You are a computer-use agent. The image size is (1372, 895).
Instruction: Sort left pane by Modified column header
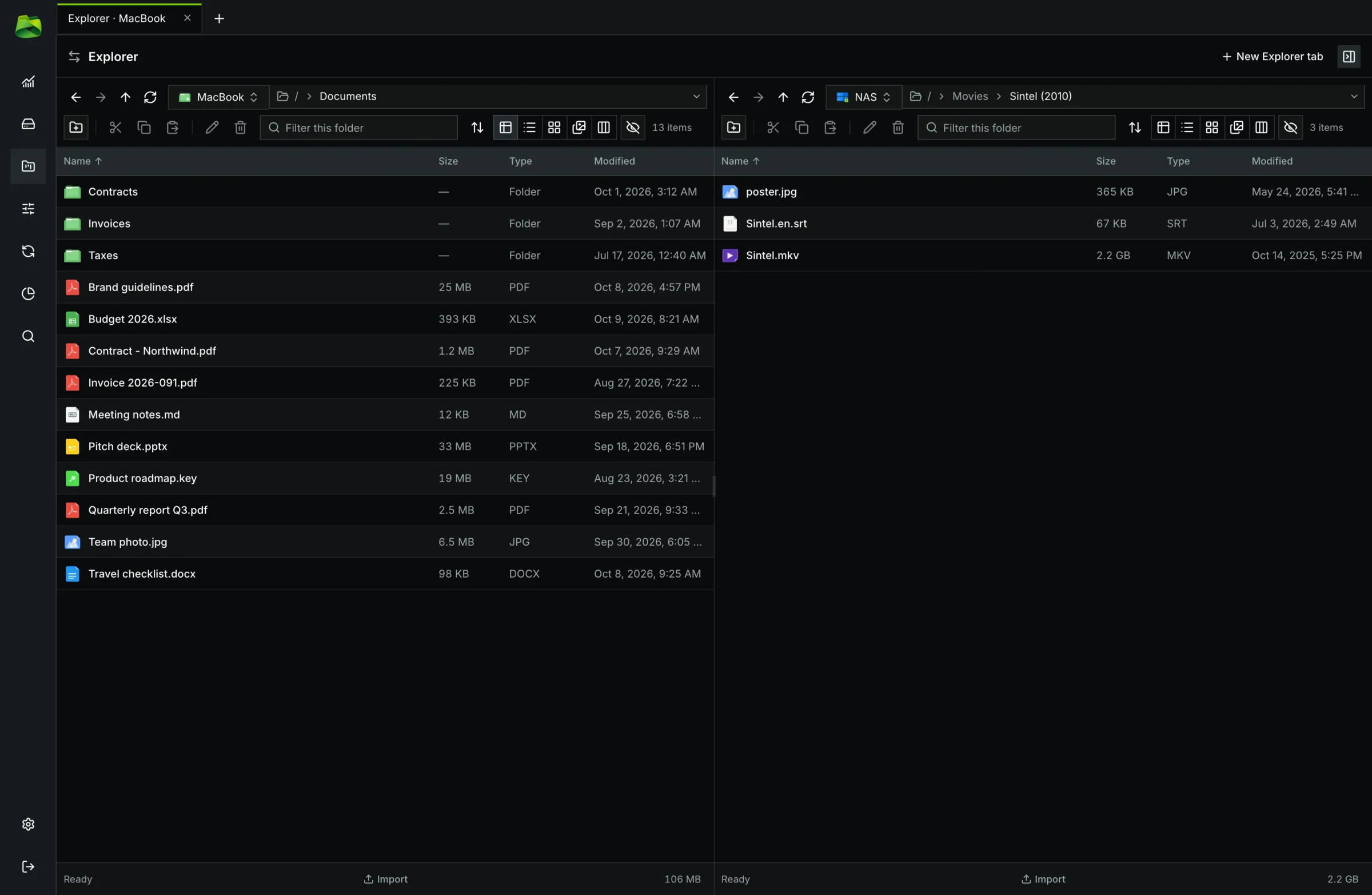614,161
